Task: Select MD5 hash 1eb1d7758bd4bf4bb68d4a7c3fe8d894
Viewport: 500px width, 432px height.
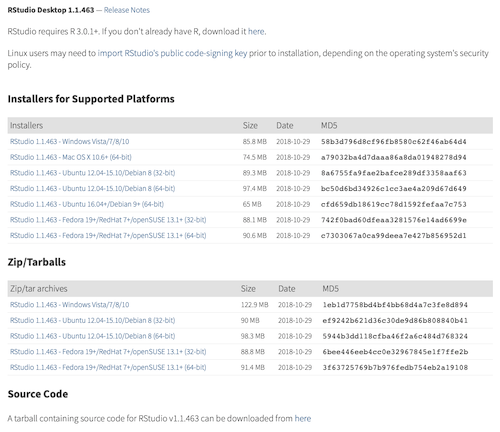Action: (395, 305)
